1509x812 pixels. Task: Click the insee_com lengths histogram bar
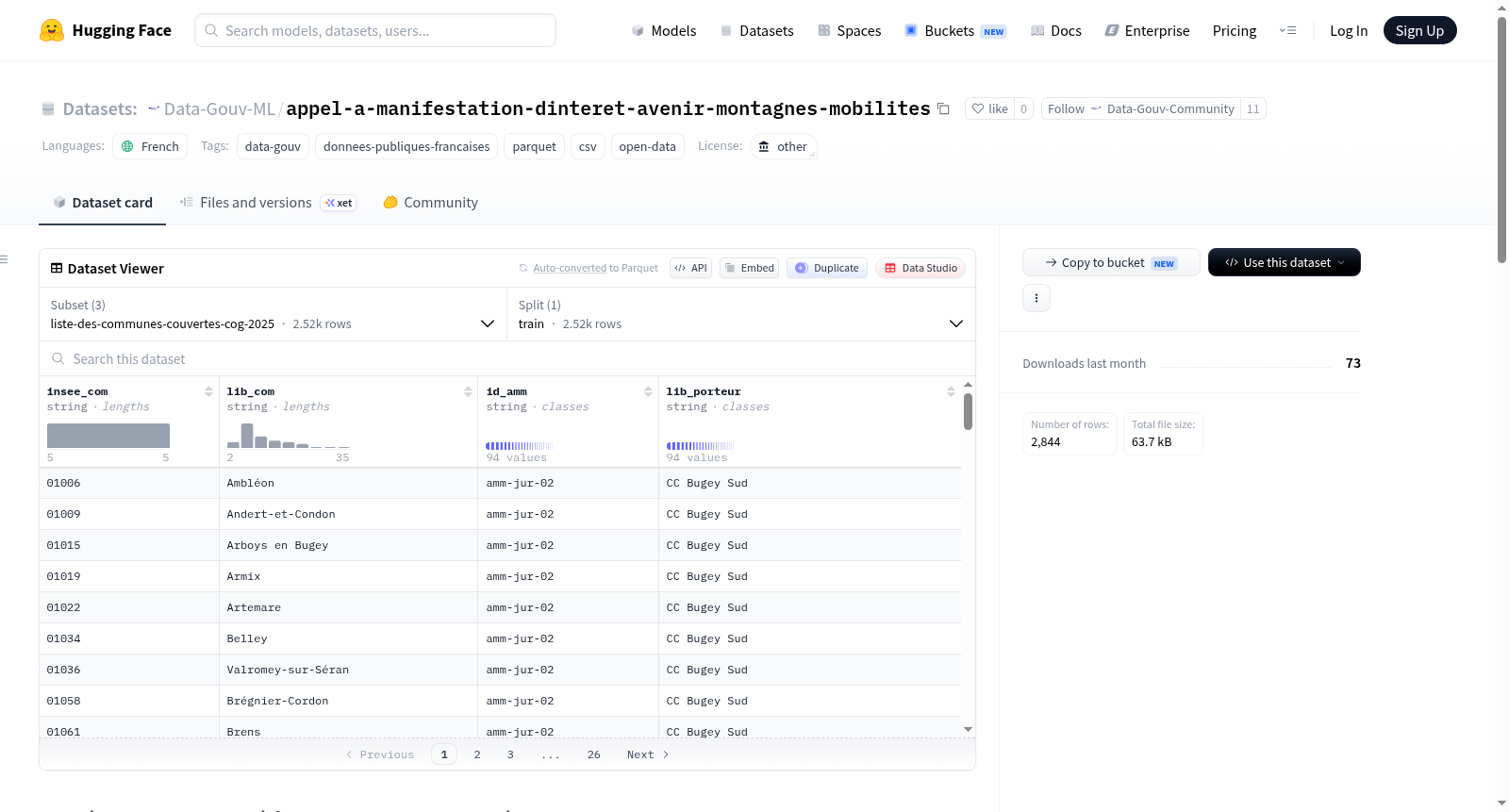click(x=108, y=436)
